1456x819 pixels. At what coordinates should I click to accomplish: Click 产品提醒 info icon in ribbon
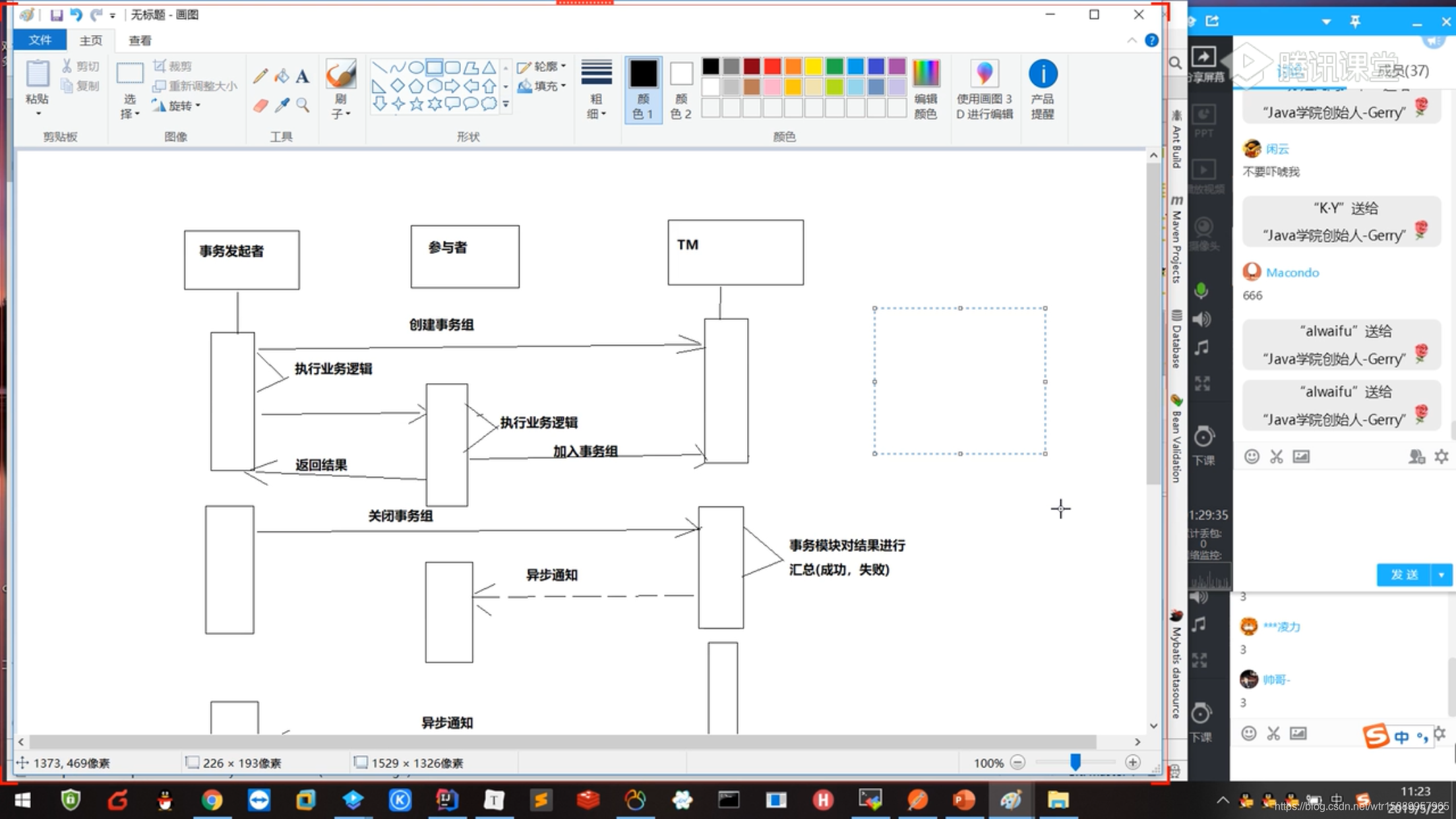click(x=1043, y=90)
